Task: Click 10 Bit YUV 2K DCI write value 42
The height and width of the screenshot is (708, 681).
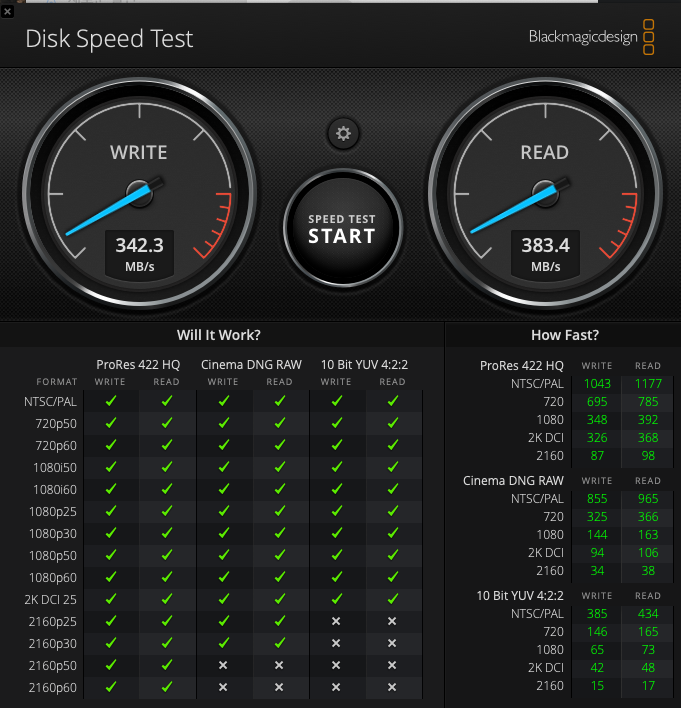Action: [597, 668]
